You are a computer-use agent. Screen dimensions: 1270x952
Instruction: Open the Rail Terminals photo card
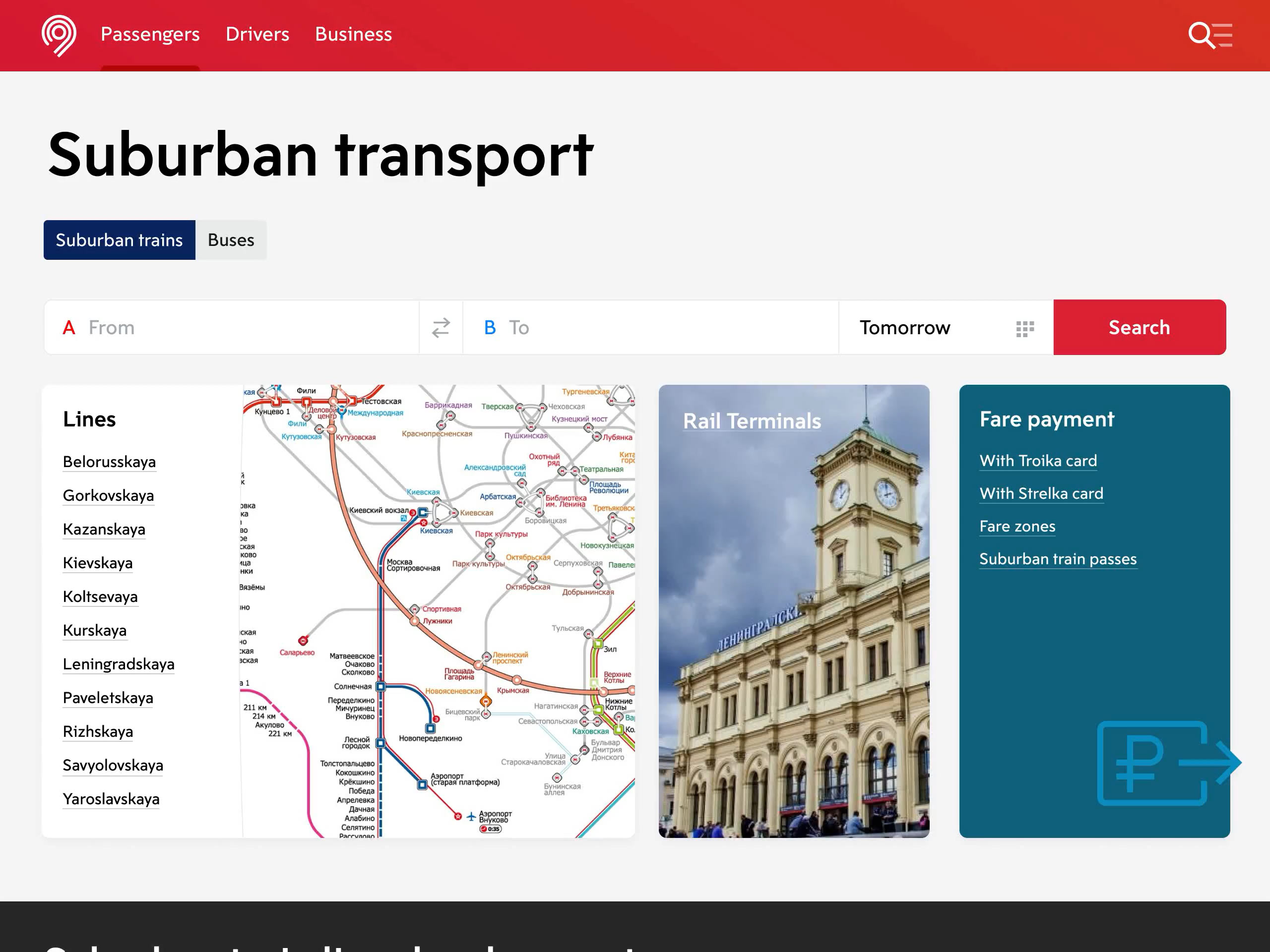pyautogui.click(x=793, y=611)
